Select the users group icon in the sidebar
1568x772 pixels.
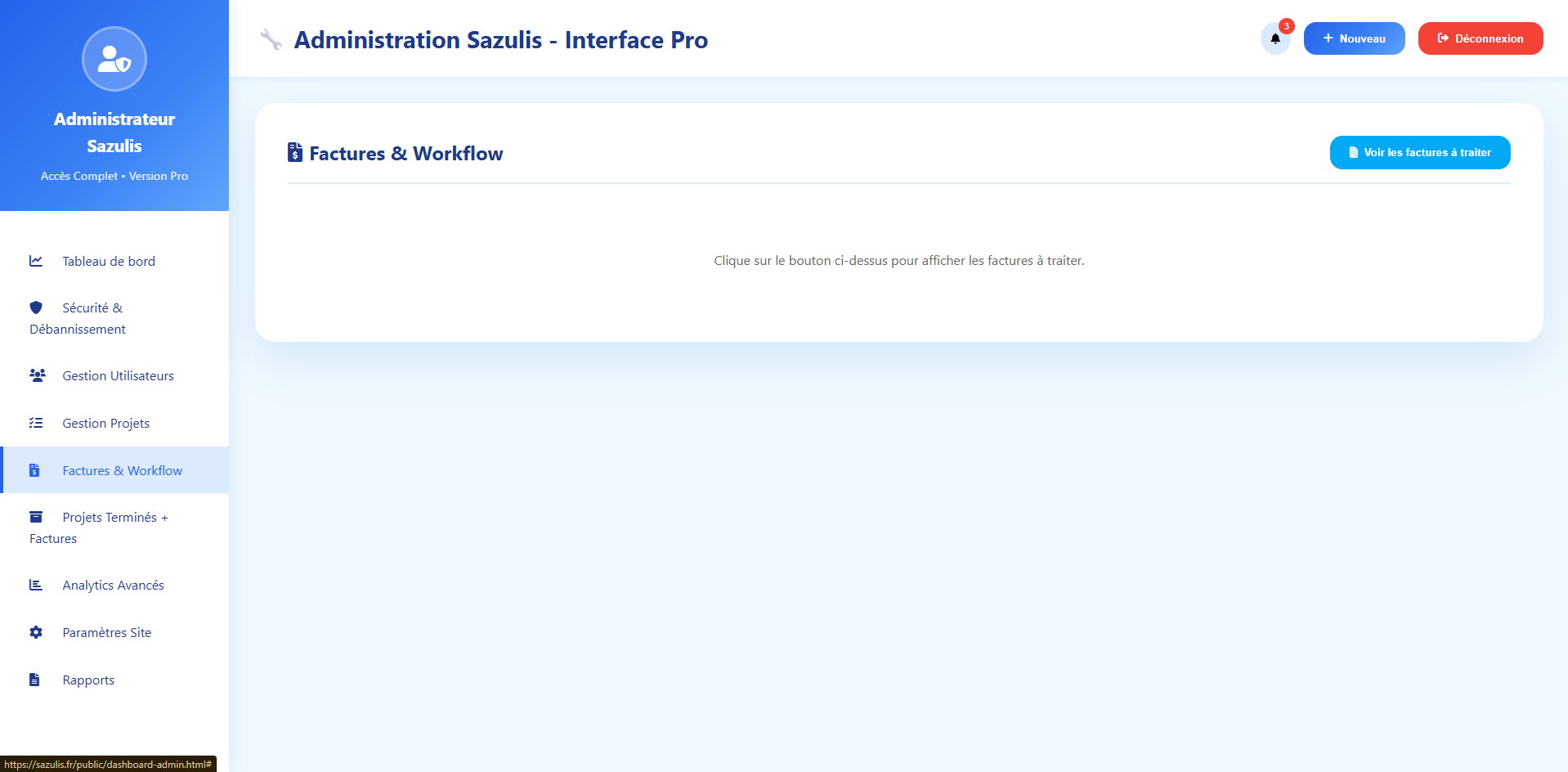pos(37,375)
